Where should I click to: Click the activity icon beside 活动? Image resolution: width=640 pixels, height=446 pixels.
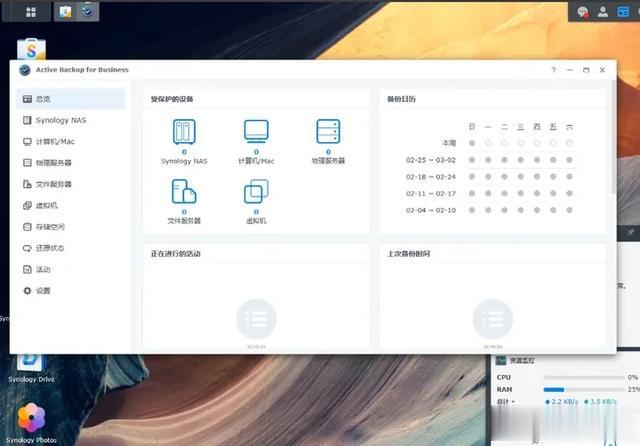(27, 269)
